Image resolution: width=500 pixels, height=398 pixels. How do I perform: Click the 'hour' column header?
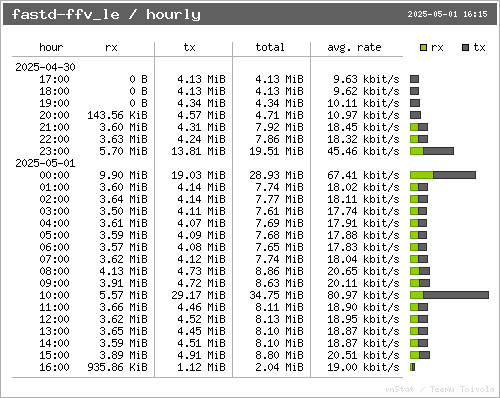(51, 47)
